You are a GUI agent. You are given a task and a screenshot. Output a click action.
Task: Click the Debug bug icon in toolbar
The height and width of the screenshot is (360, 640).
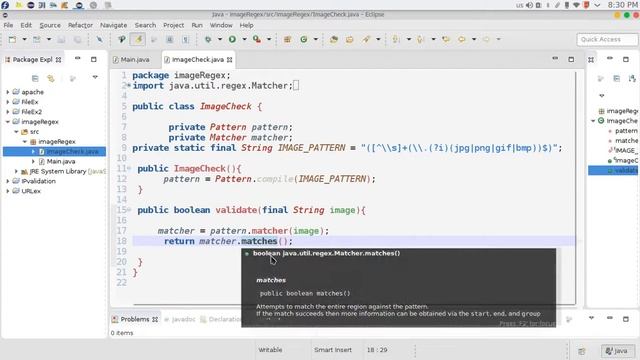point(208,40)
